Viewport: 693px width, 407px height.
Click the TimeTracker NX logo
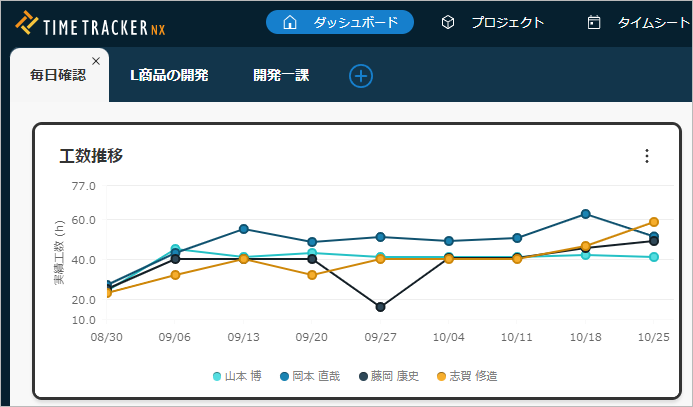(x=90, y=23)
